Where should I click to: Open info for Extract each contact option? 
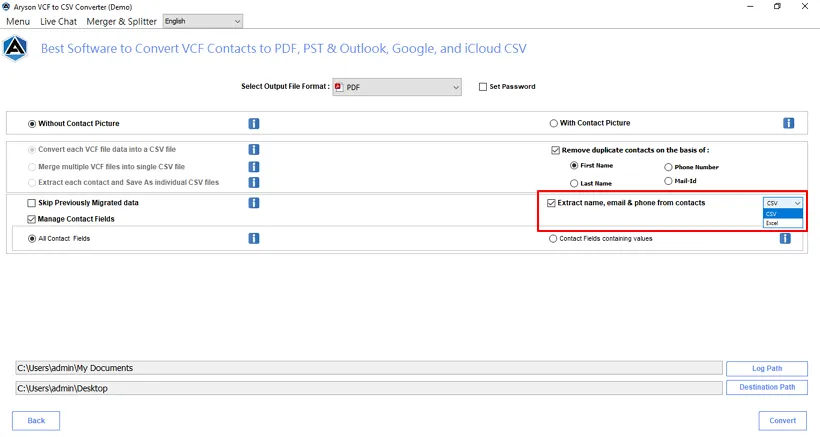254,182
